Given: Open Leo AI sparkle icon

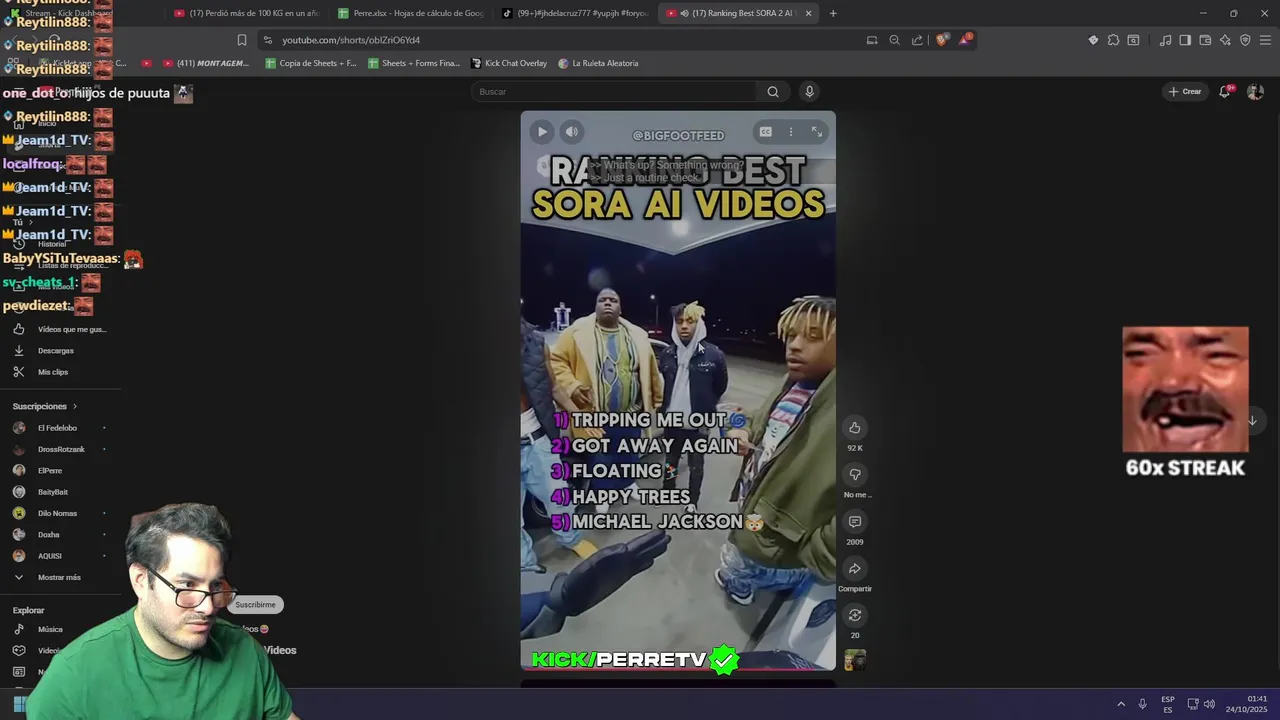Looking at the screenshot, I should [1225, 40].
